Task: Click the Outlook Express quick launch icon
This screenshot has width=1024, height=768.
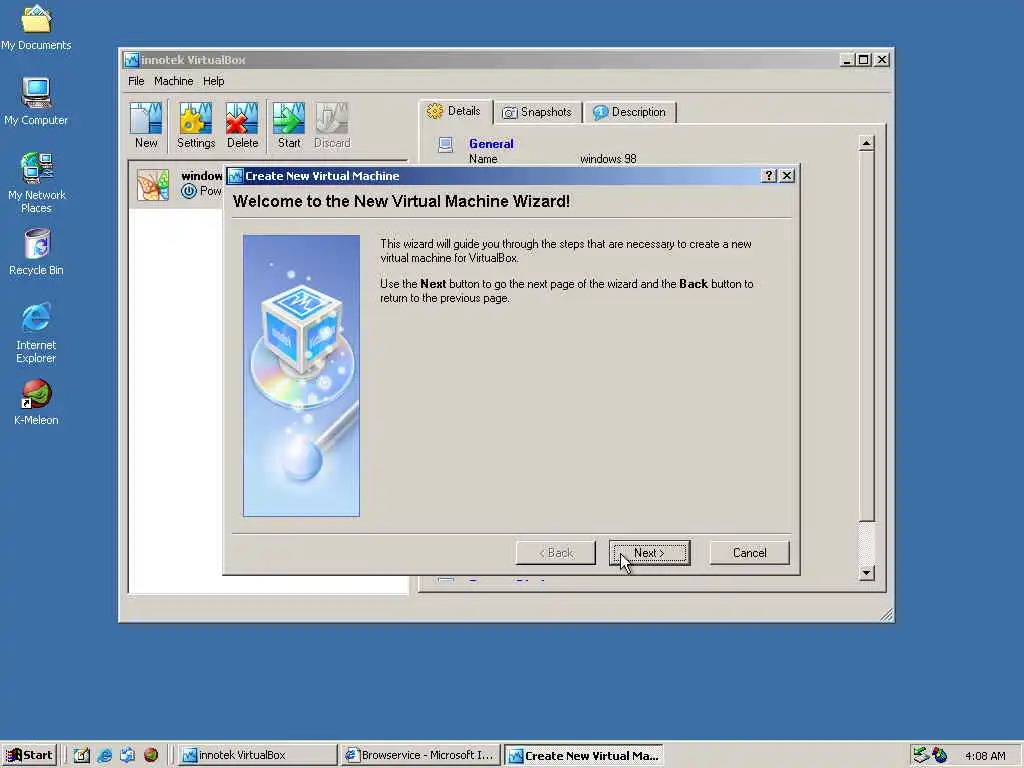Action: [x=127, y=755]
